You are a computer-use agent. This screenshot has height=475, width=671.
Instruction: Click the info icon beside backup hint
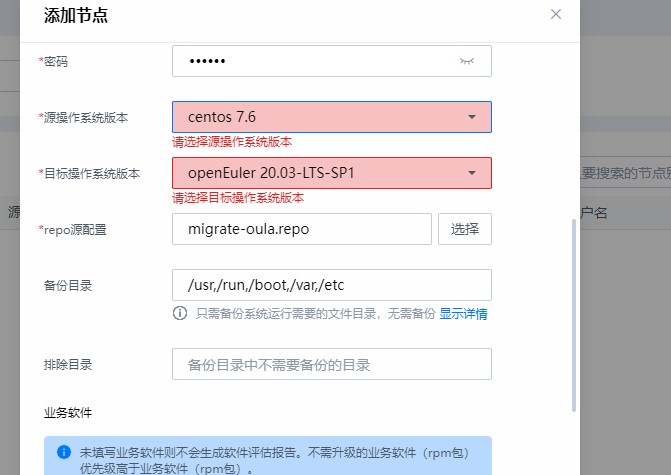(x=180, y=313)
